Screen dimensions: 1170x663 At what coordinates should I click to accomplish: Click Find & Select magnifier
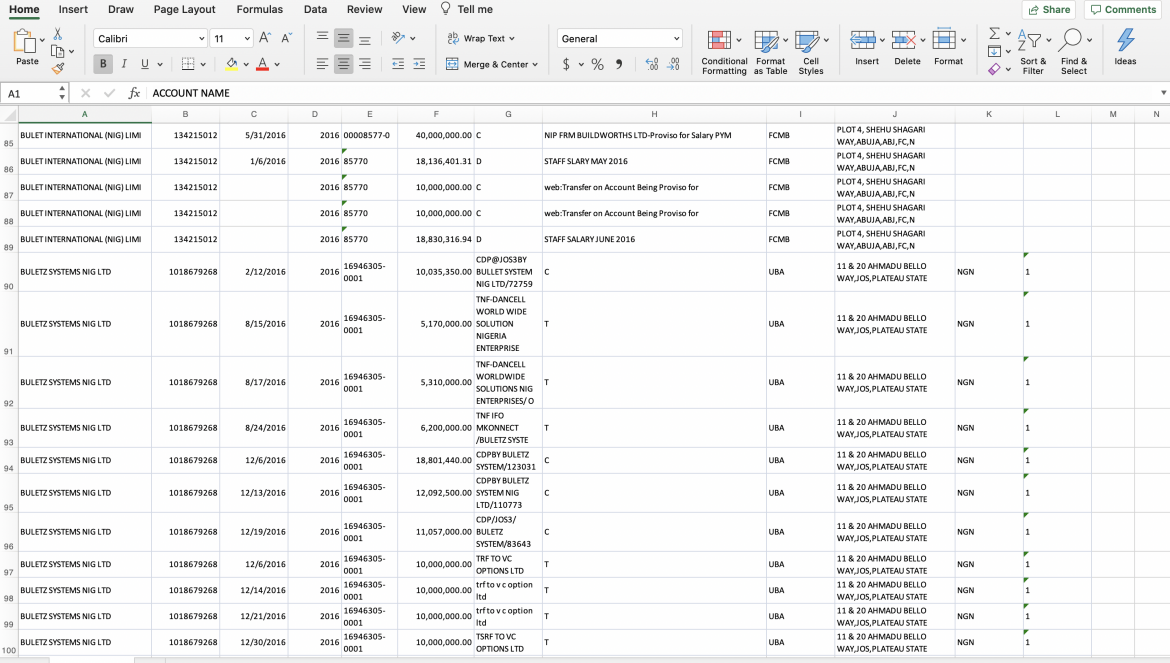[1074, 52]
